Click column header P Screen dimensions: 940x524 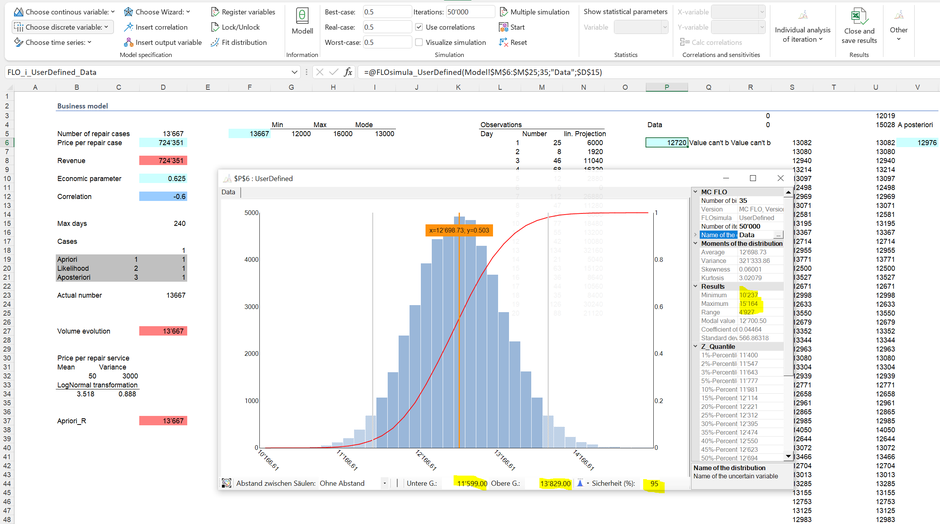[667, 88]
